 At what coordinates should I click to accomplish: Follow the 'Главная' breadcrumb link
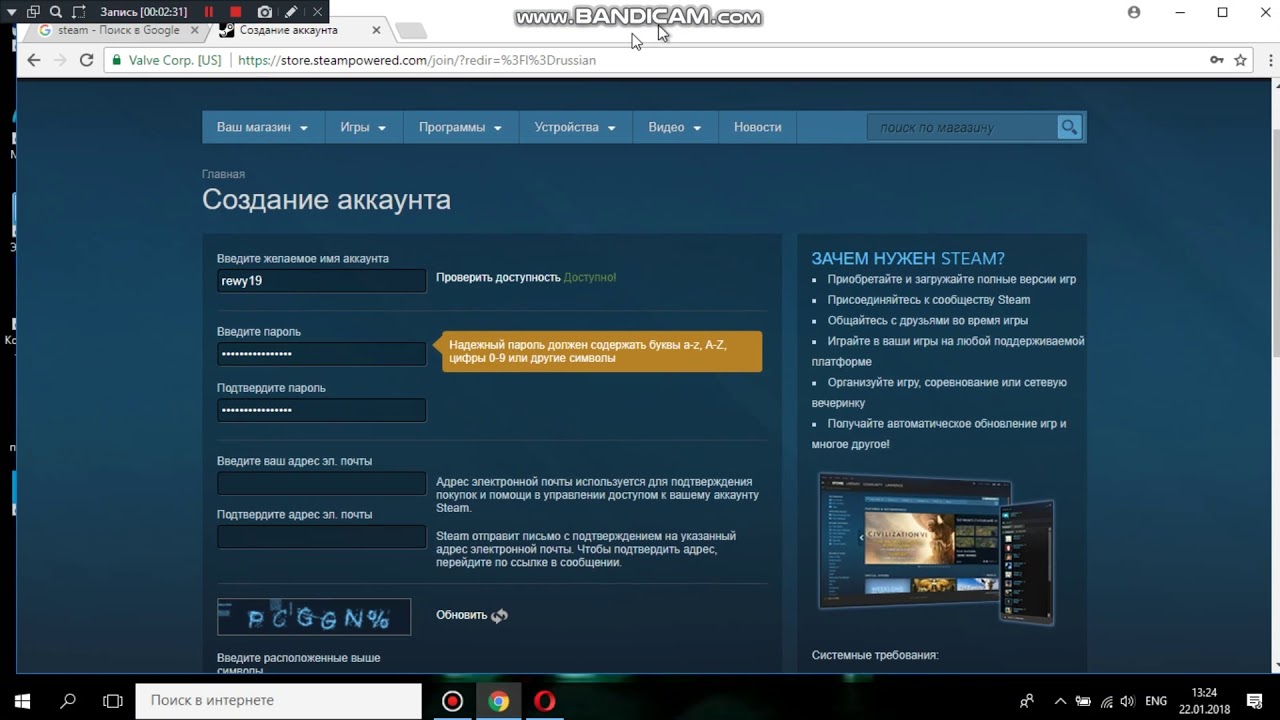223,174
